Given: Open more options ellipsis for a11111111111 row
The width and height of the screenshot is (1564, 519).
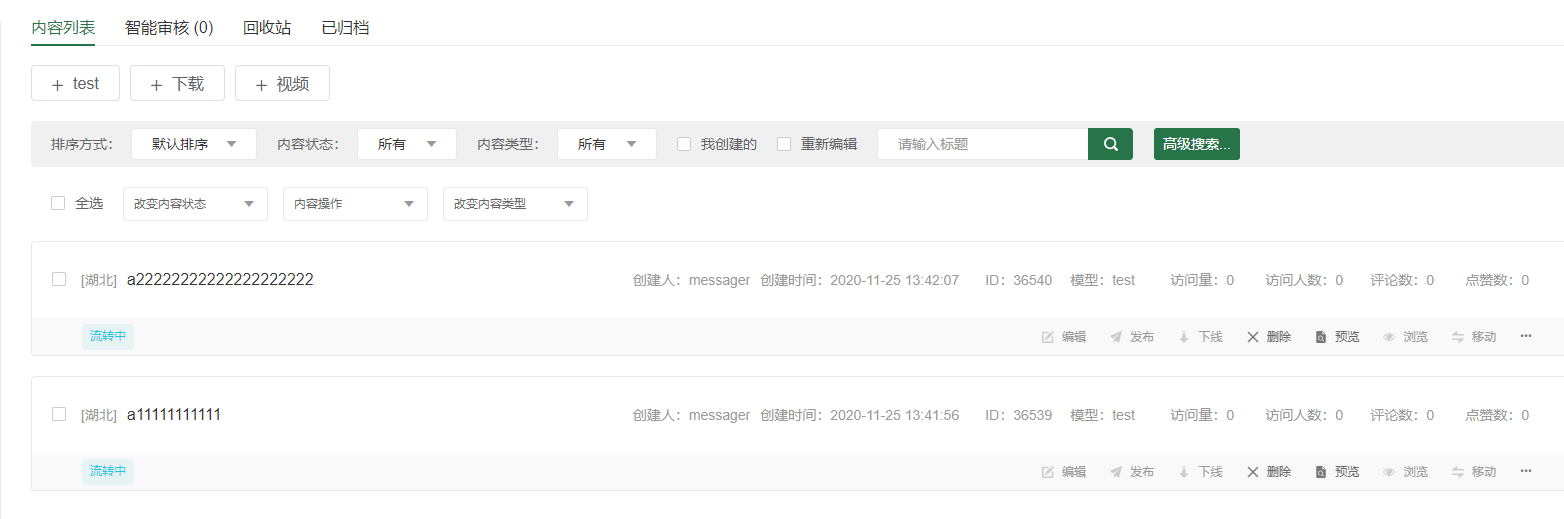Looking at the screenshot, I should tap(1526, 471).
